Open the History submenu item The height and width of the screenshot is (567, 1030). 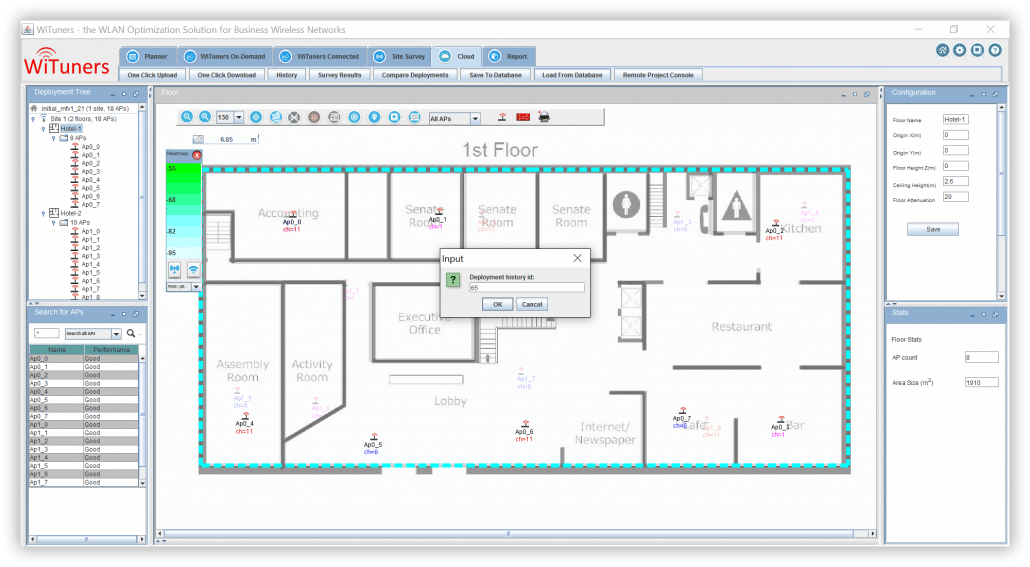(x=286, y=75)
